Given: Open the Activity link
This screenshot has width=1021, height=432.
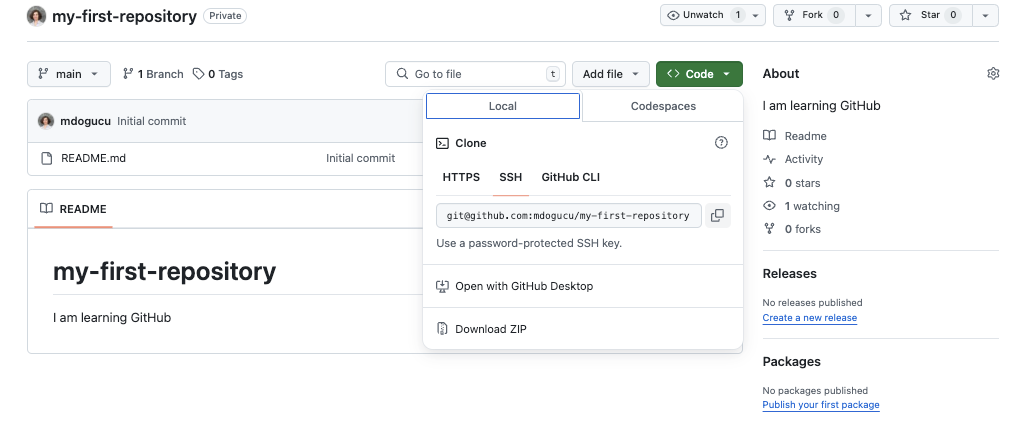Looking at the screenshot, I should (804, 159).
